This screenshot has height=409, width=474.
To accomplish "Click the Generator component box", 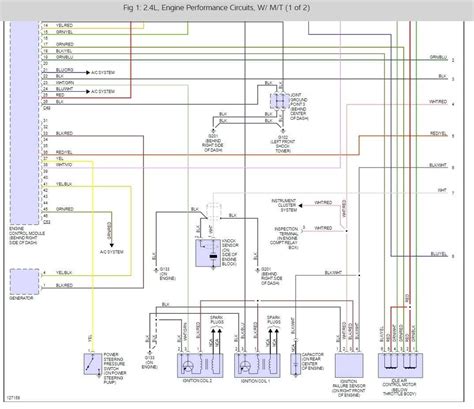I will (x=25, y=282).
